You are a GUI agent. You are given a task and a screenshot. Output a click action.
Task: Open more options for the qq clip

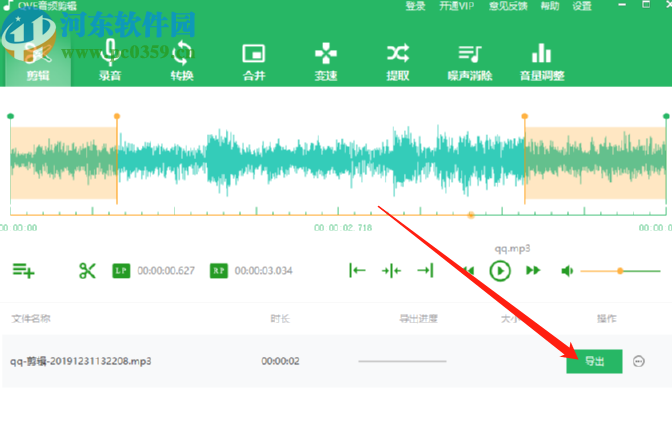639,361
